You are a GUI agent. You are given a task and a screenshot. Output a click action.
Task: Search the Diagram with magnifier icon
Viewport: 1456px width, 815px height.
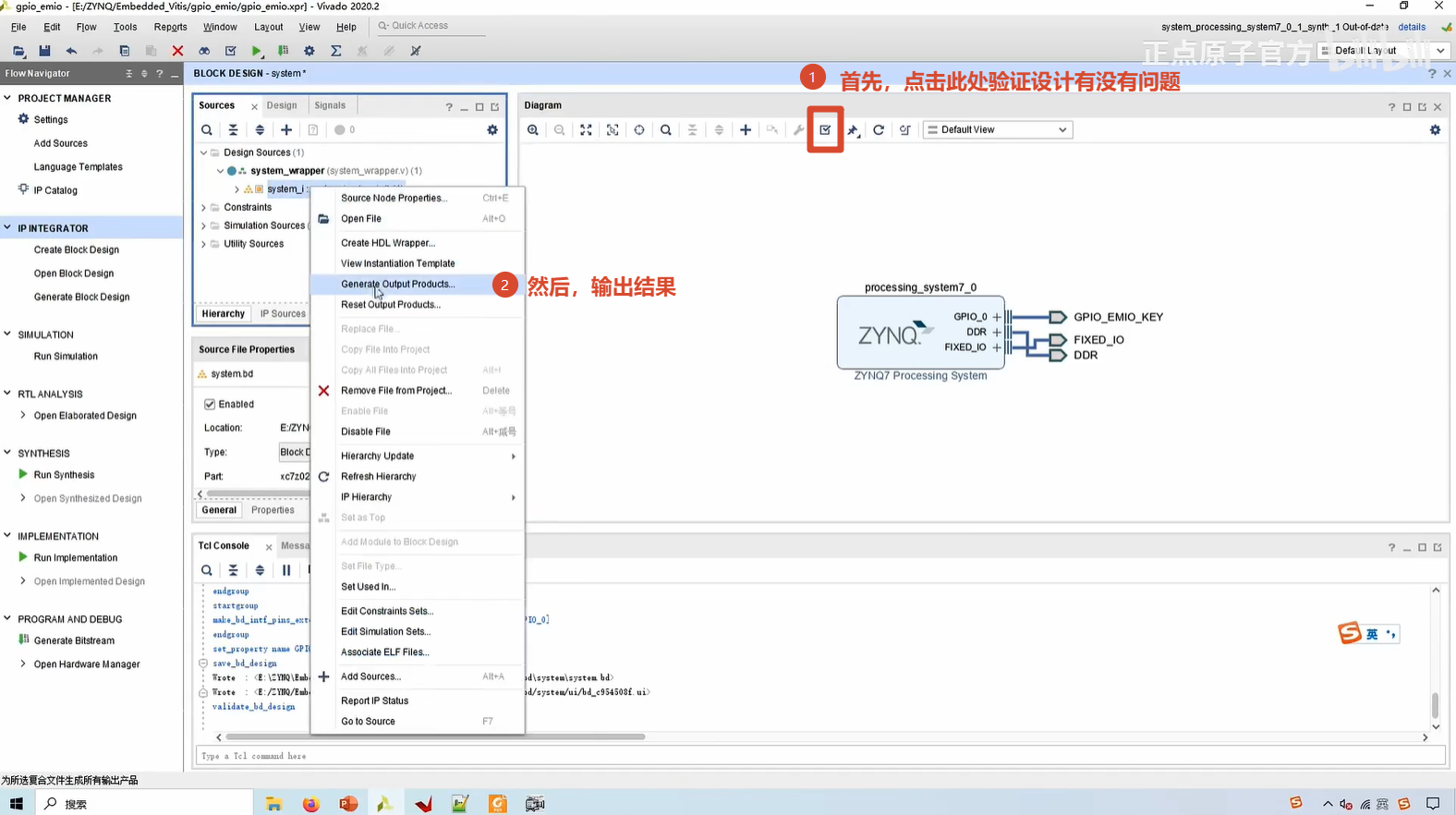pyautogui.click(x=666, y=130)
